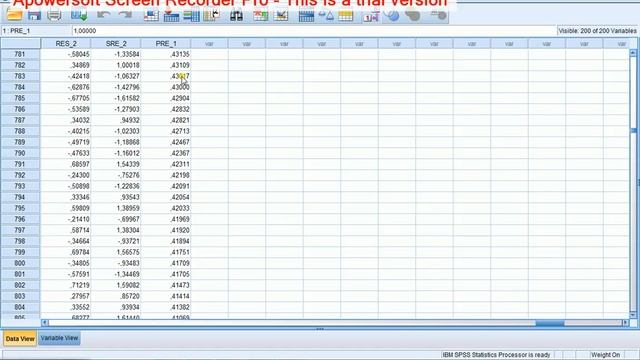
Task: Click the horizontal scrollbar thumb
Action: (x=550, y=322)
